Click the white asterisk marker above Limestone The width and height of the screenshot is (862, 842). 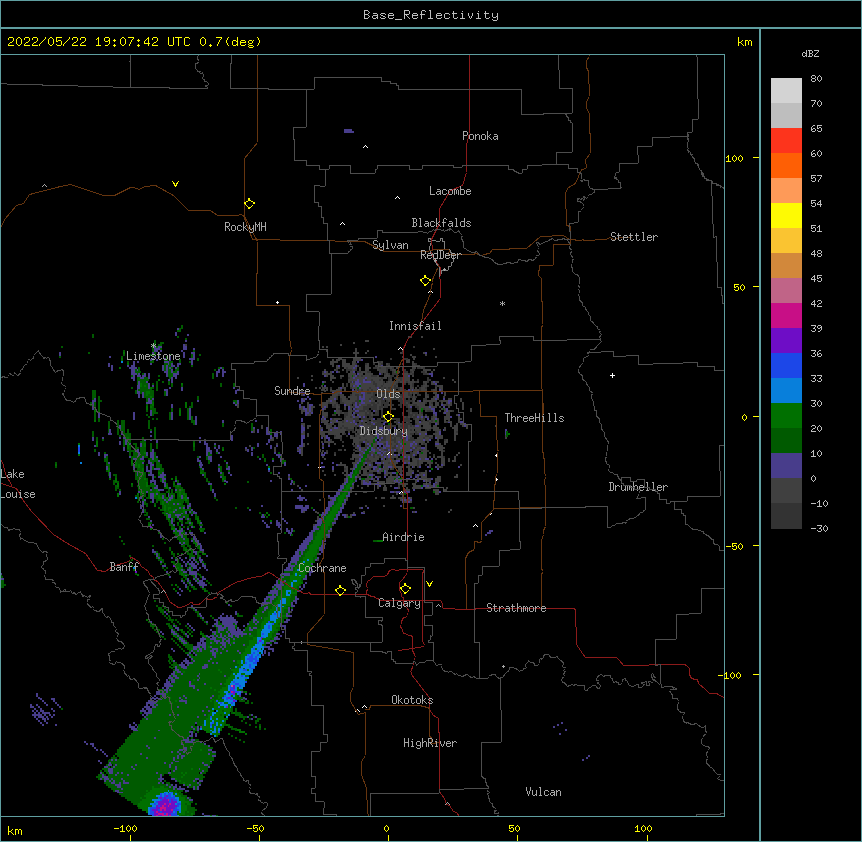click(x=153, y=345)
